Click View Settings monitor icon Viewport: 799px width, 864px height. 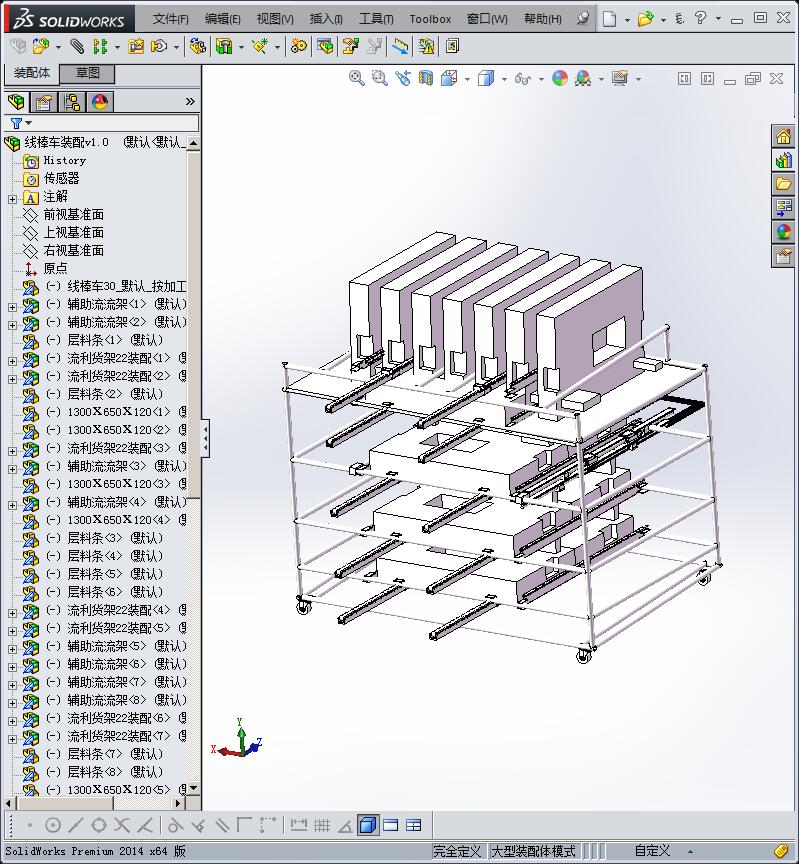point(620,78)
